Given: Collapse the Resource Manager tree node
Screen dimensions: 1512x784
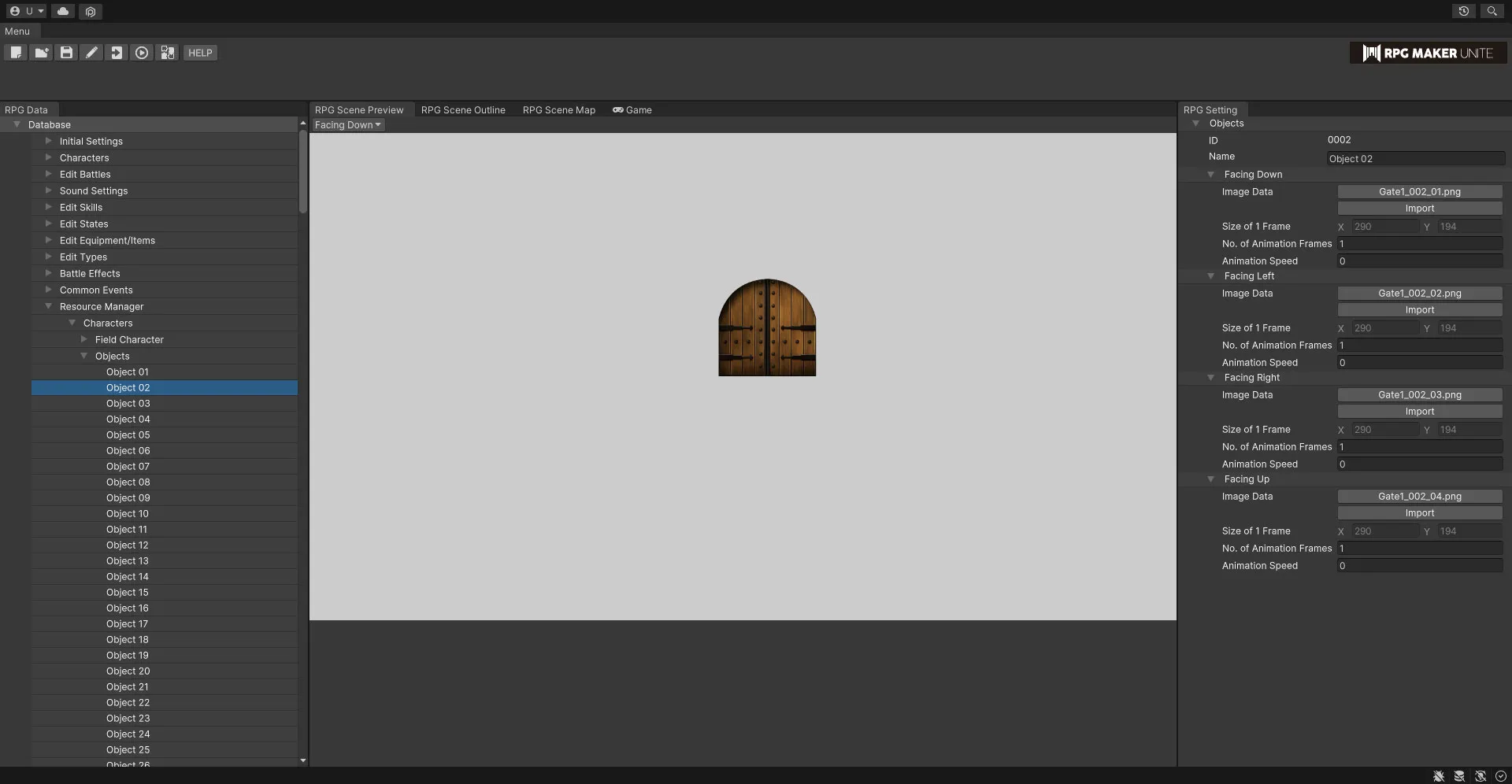Looking at the screenshot, I should point(49,306).
